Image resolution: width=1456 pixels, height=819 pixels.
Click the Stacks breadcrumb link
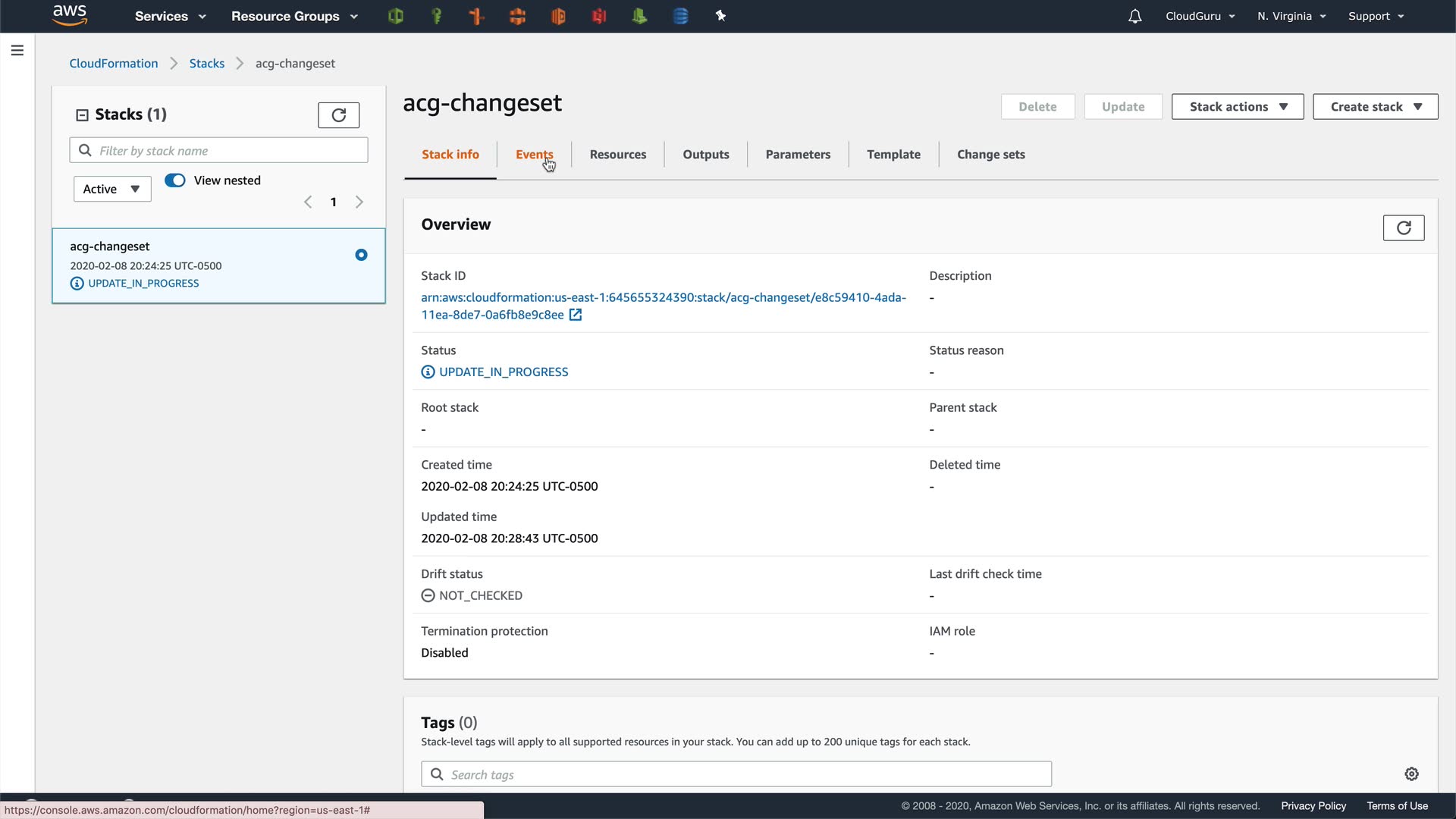[206, 64]
